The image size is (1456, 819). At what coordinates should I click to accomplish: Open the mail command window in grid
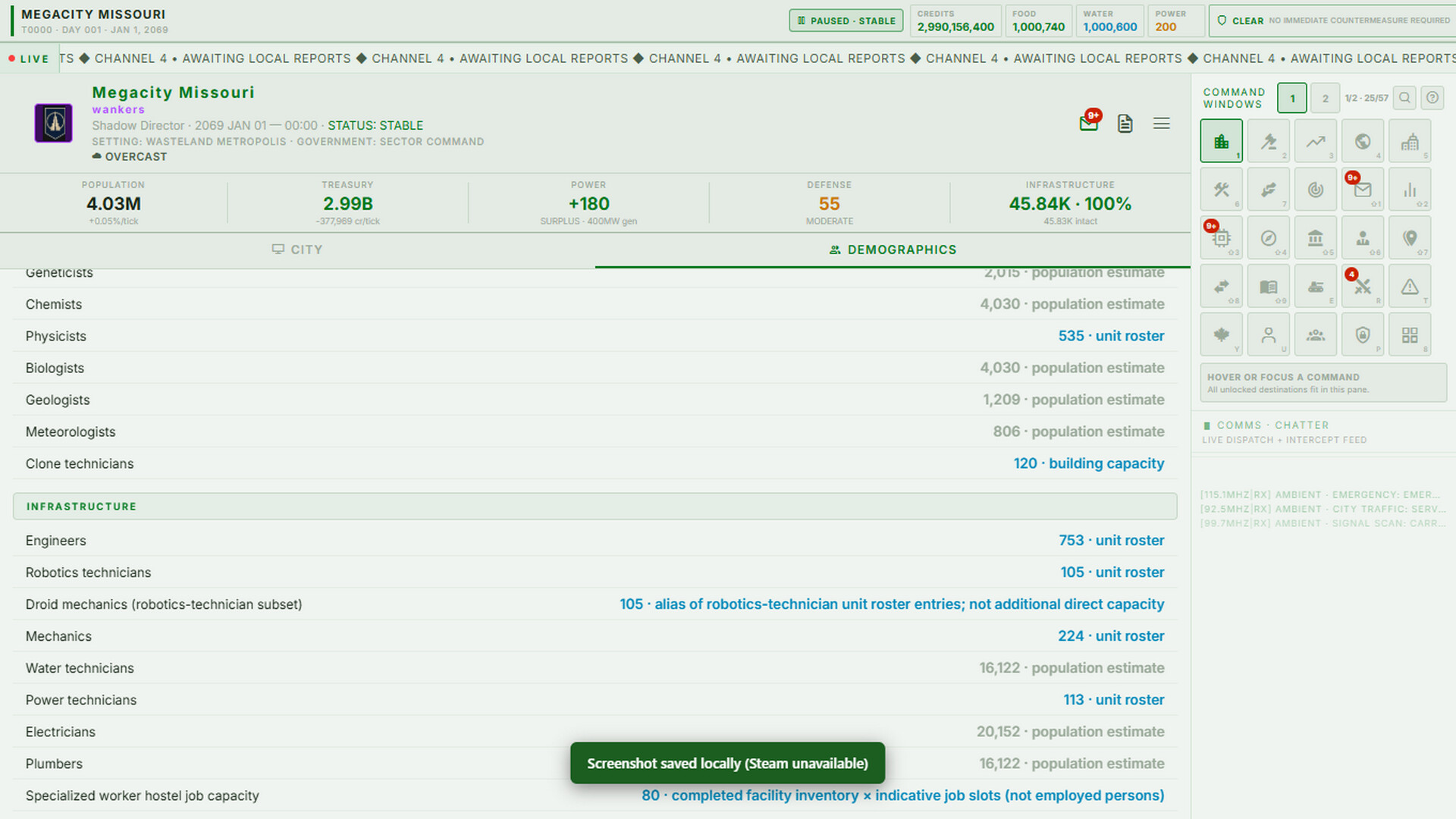pos(1362,190)
